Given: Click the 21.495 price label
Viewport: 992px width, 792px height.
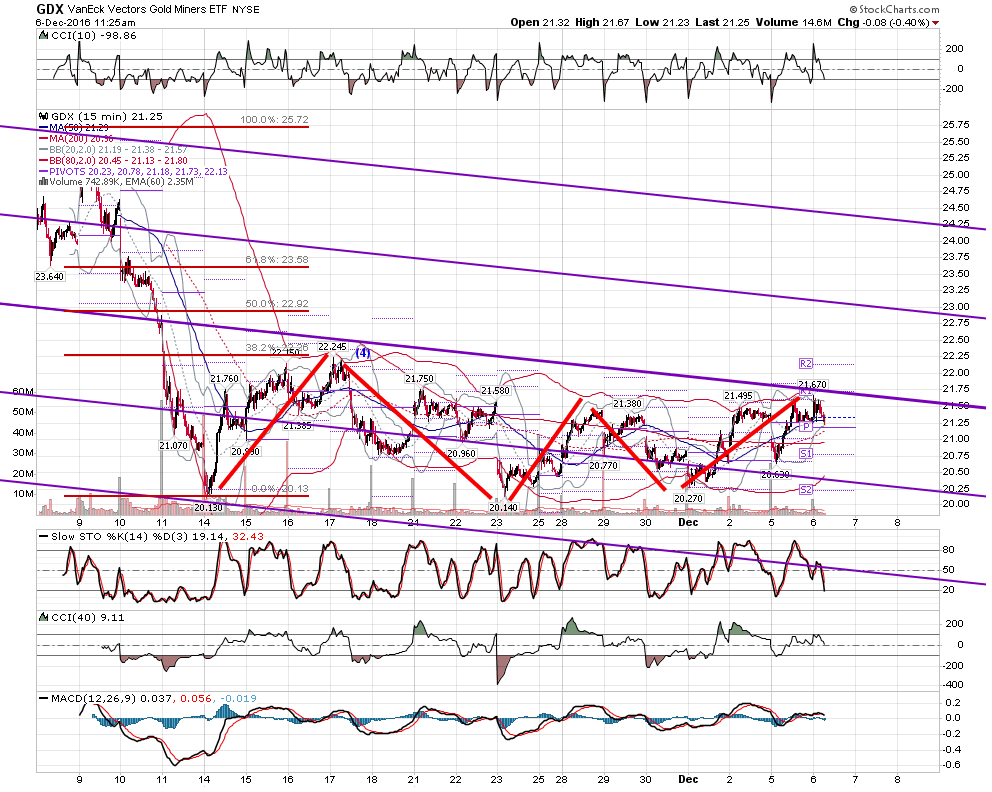Looking at the screenshot, I should coord(739,396).
